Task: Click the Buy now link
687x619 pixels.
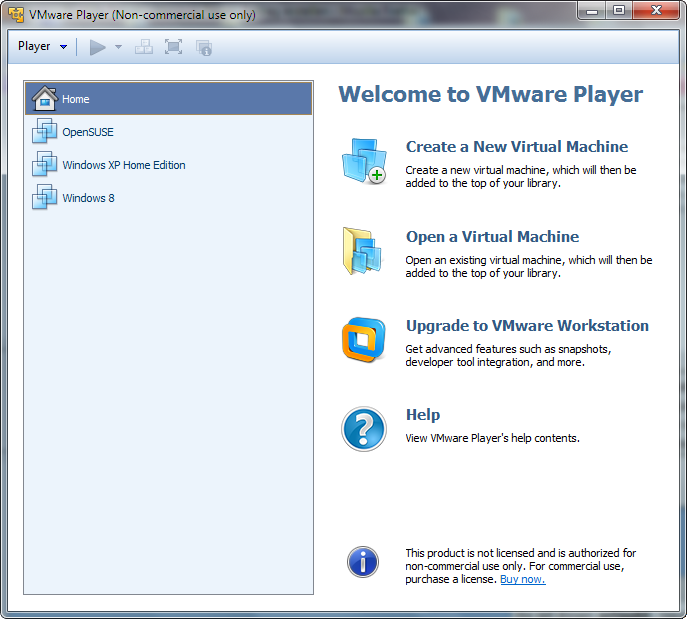Action: click(x=523, y=579)
